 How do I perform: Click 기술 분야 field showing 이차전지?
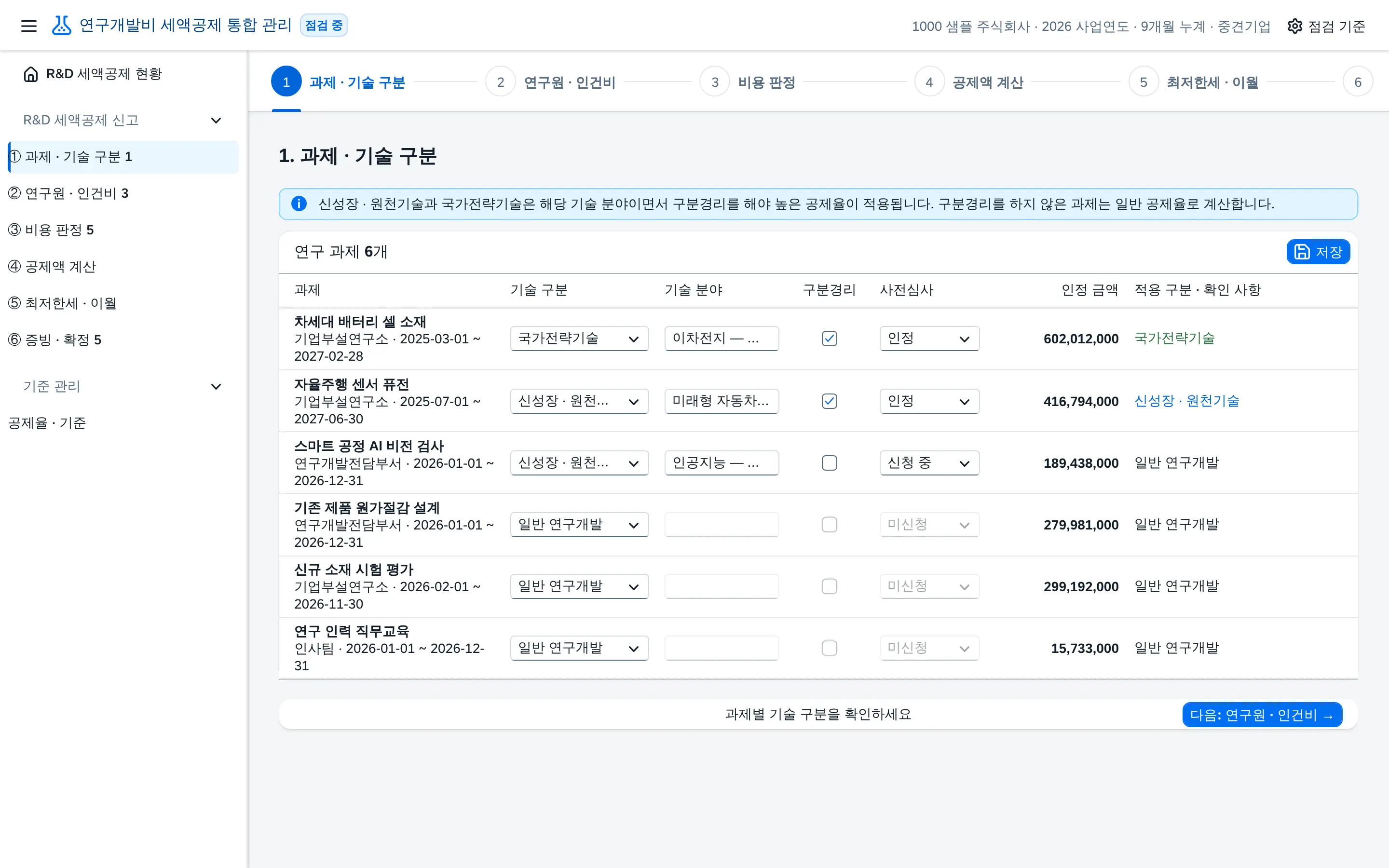pos(722,339)
